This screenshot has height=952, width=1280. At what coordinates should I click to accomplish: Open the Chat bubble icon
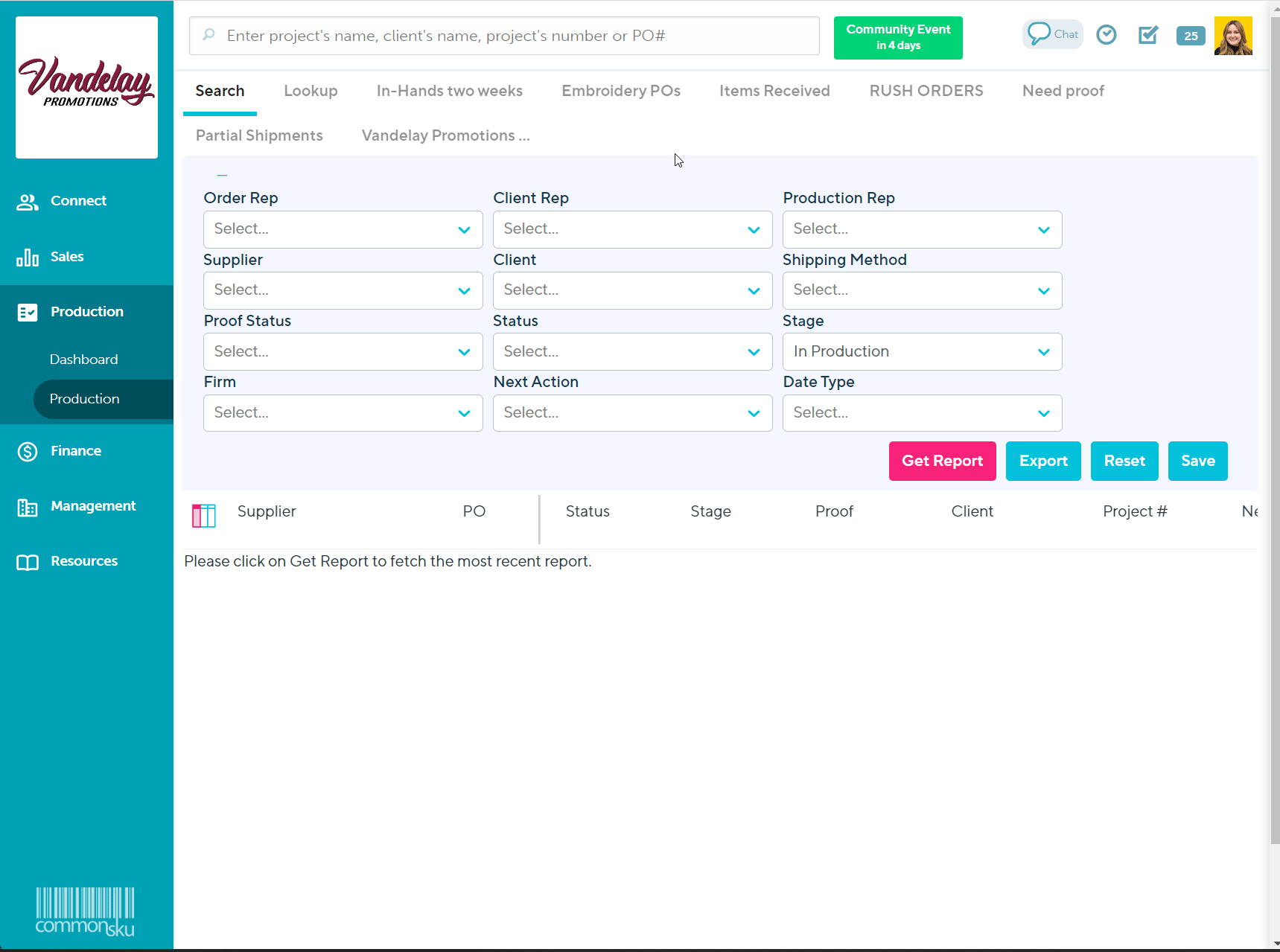[1052, 34]
